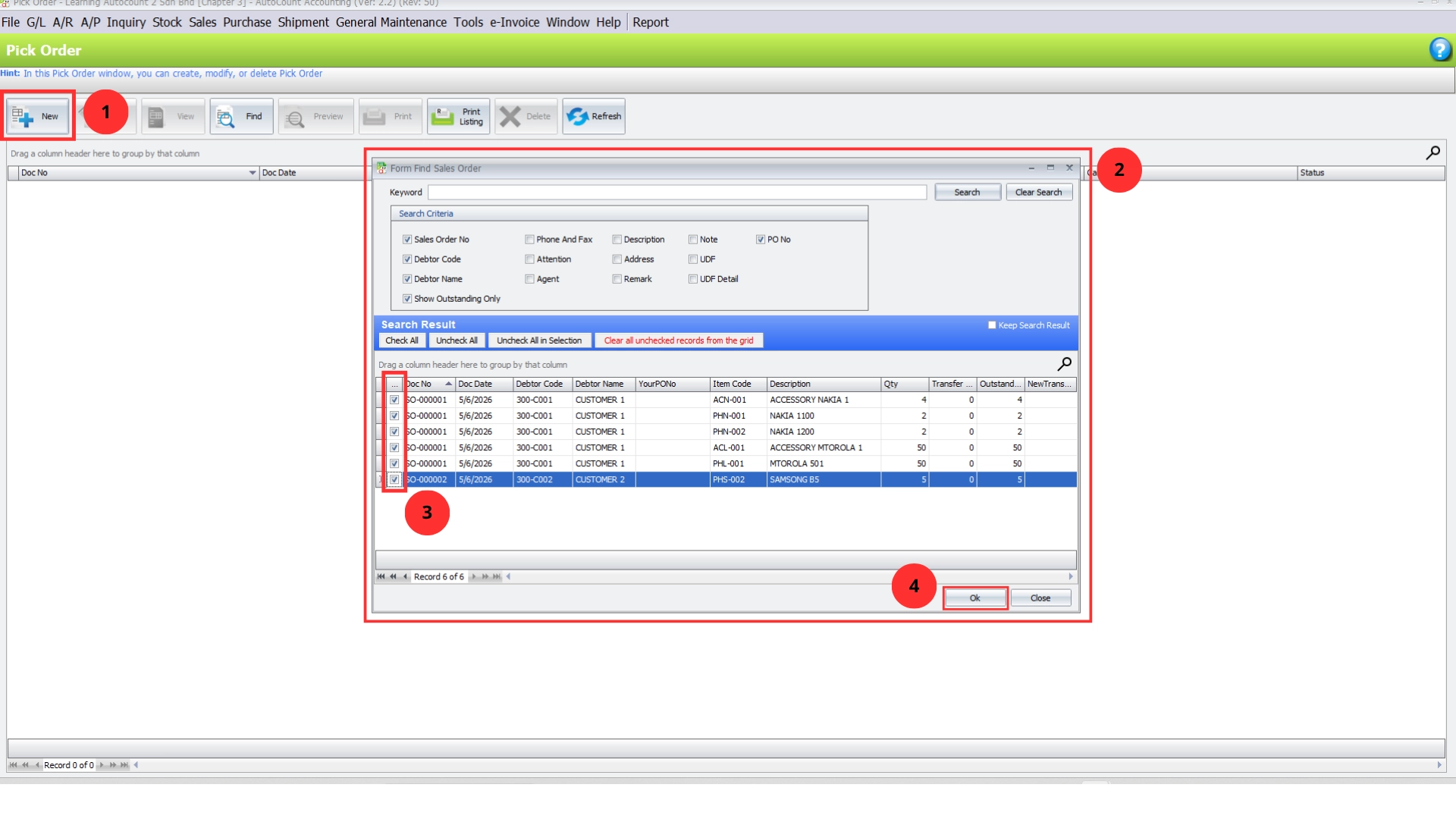Select the PHL-001 MTOROLA 501 row
The height and width of the screenshot is (819, 1456).
pyautogui.click(x=726, y=463)
